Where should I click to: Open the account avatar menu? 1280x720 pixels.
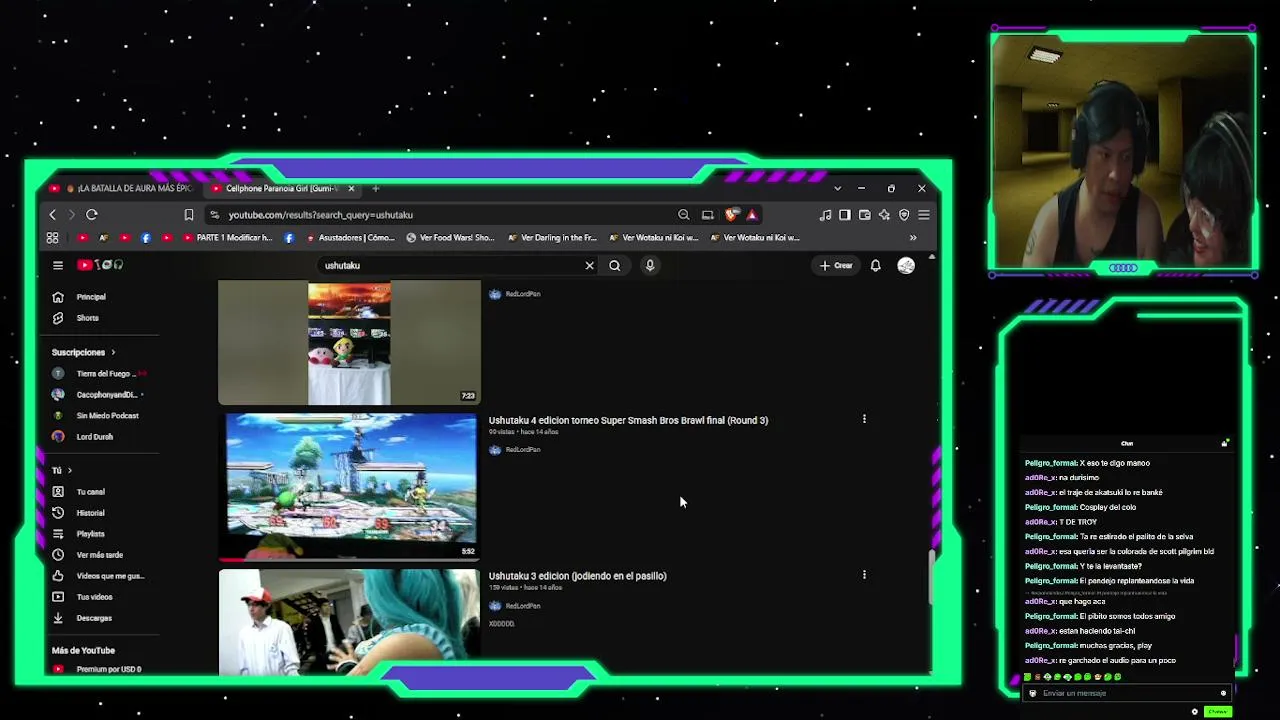[x=906, y=265]
